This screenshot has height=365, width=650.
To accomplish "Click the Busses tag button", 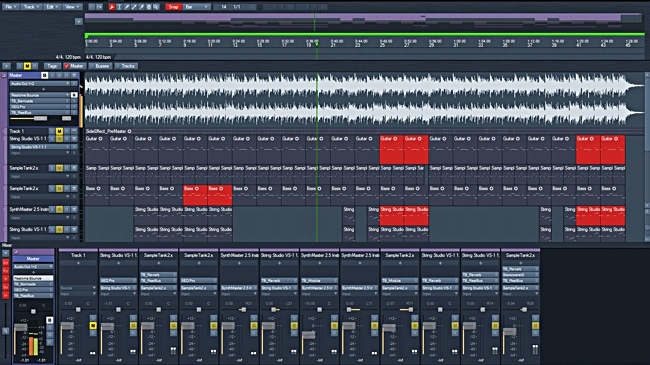I will [x=100, y=66].
